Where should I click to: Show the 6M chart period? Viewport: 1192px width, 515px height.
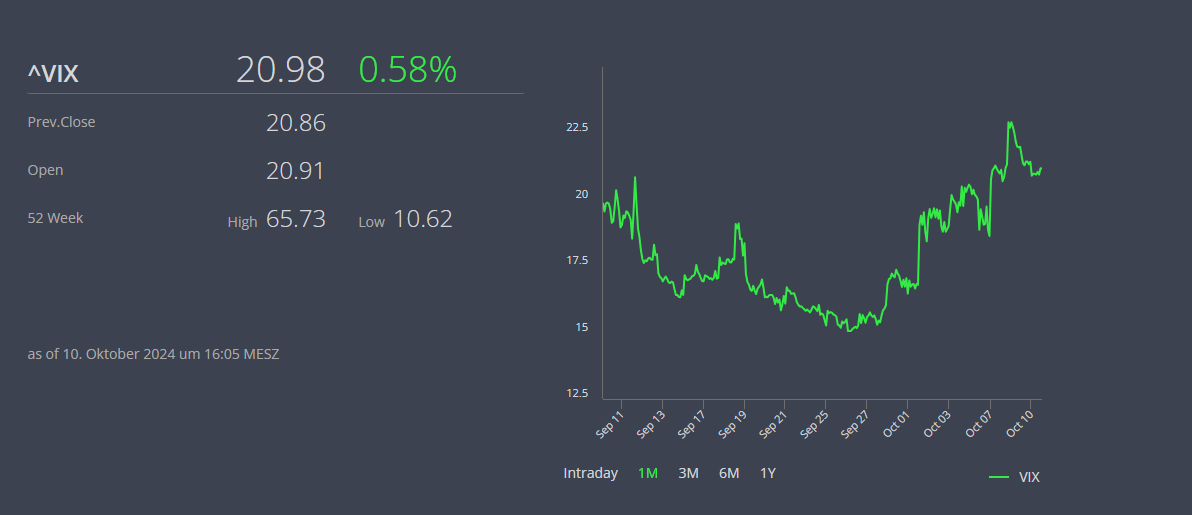(x=729, y=473)
